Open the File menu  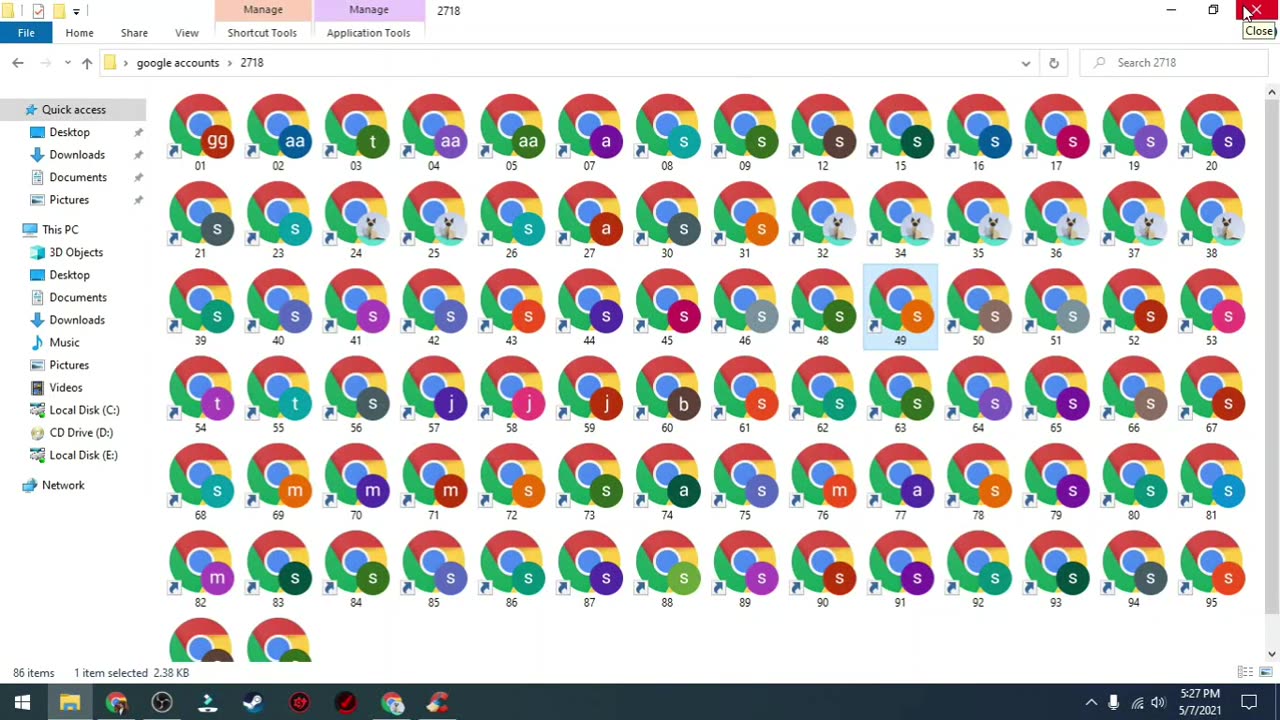[26, 33]
